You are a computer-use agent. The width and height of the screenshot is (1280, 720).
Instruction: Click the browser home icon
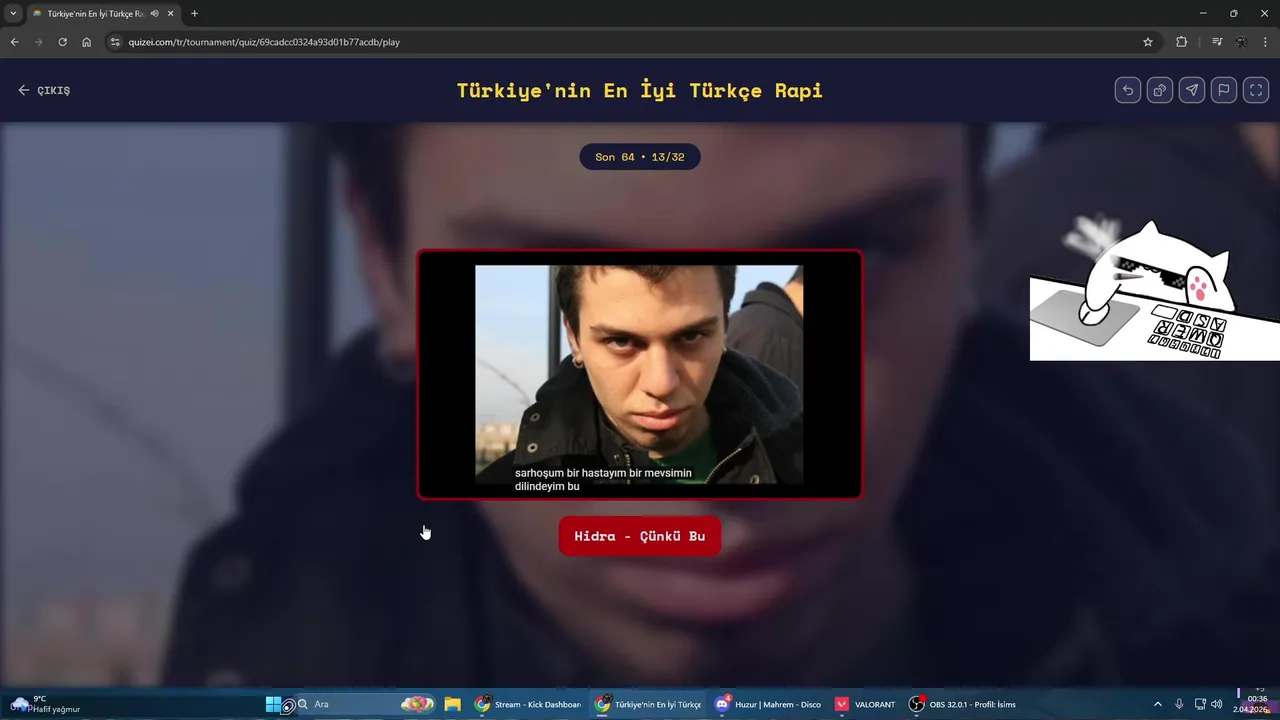point(86,42)
